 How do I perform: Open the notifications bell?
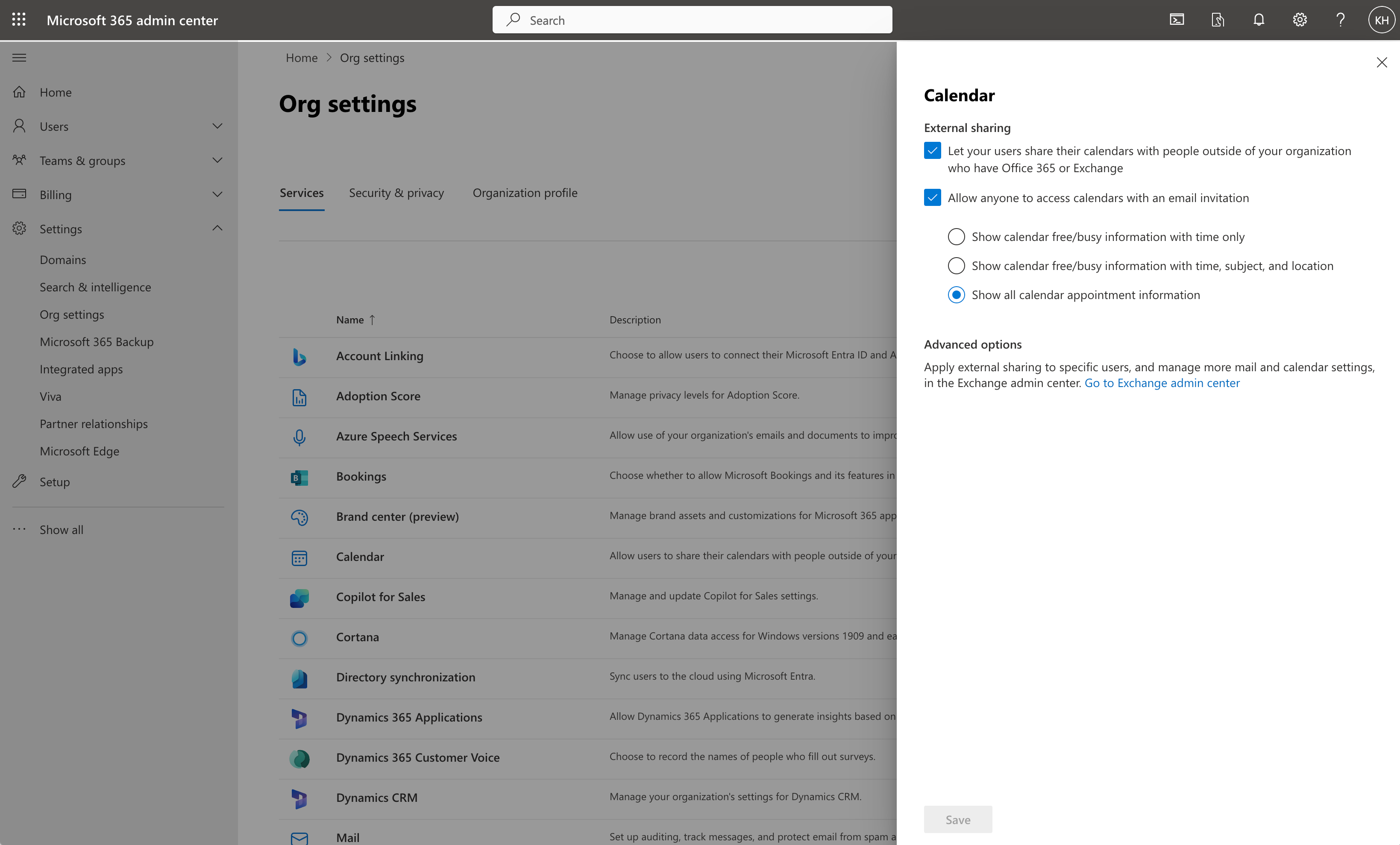(x=1259, y=19)
